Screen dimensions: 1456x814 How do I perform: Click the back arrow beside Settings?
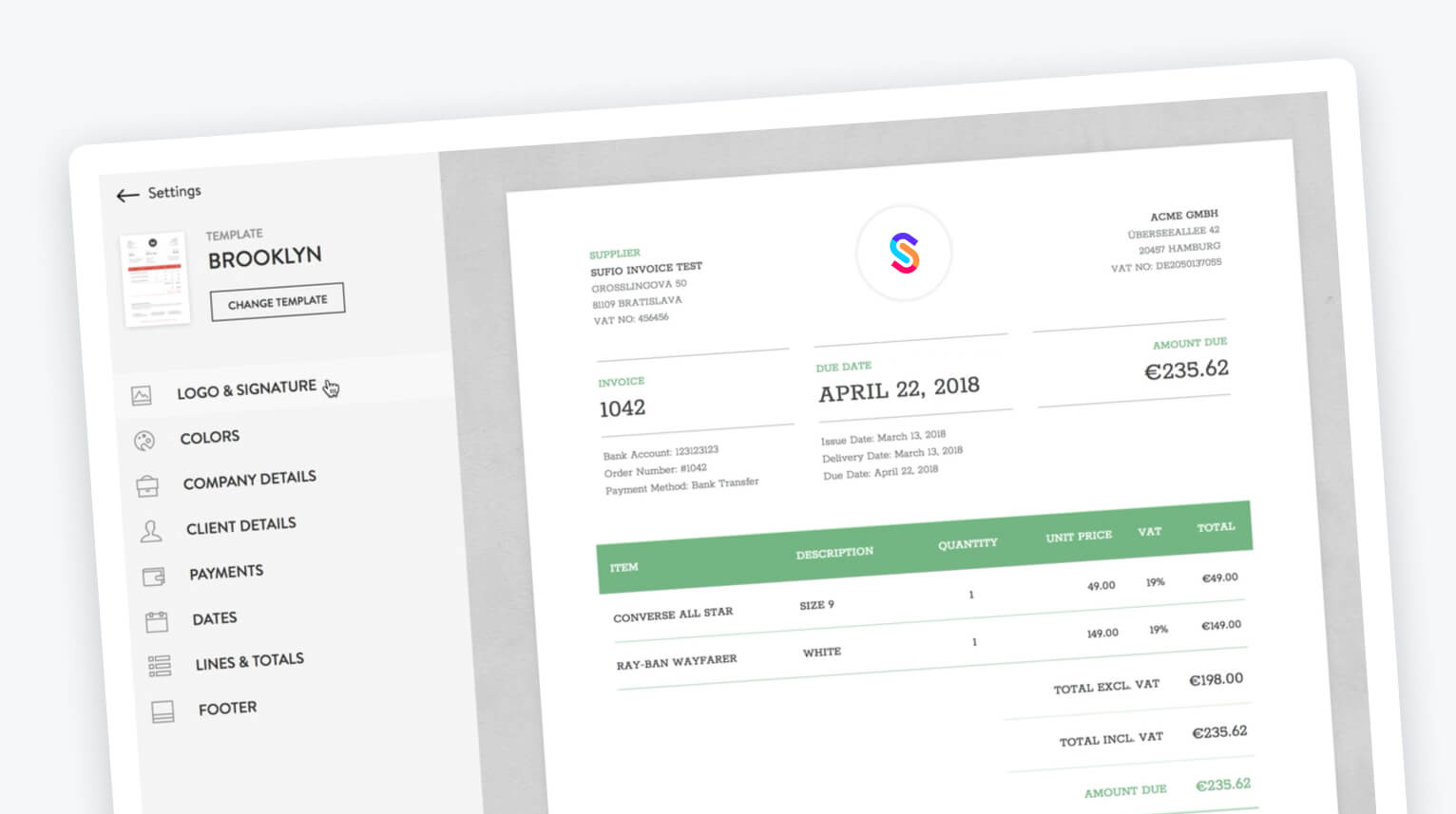[127, 196]
